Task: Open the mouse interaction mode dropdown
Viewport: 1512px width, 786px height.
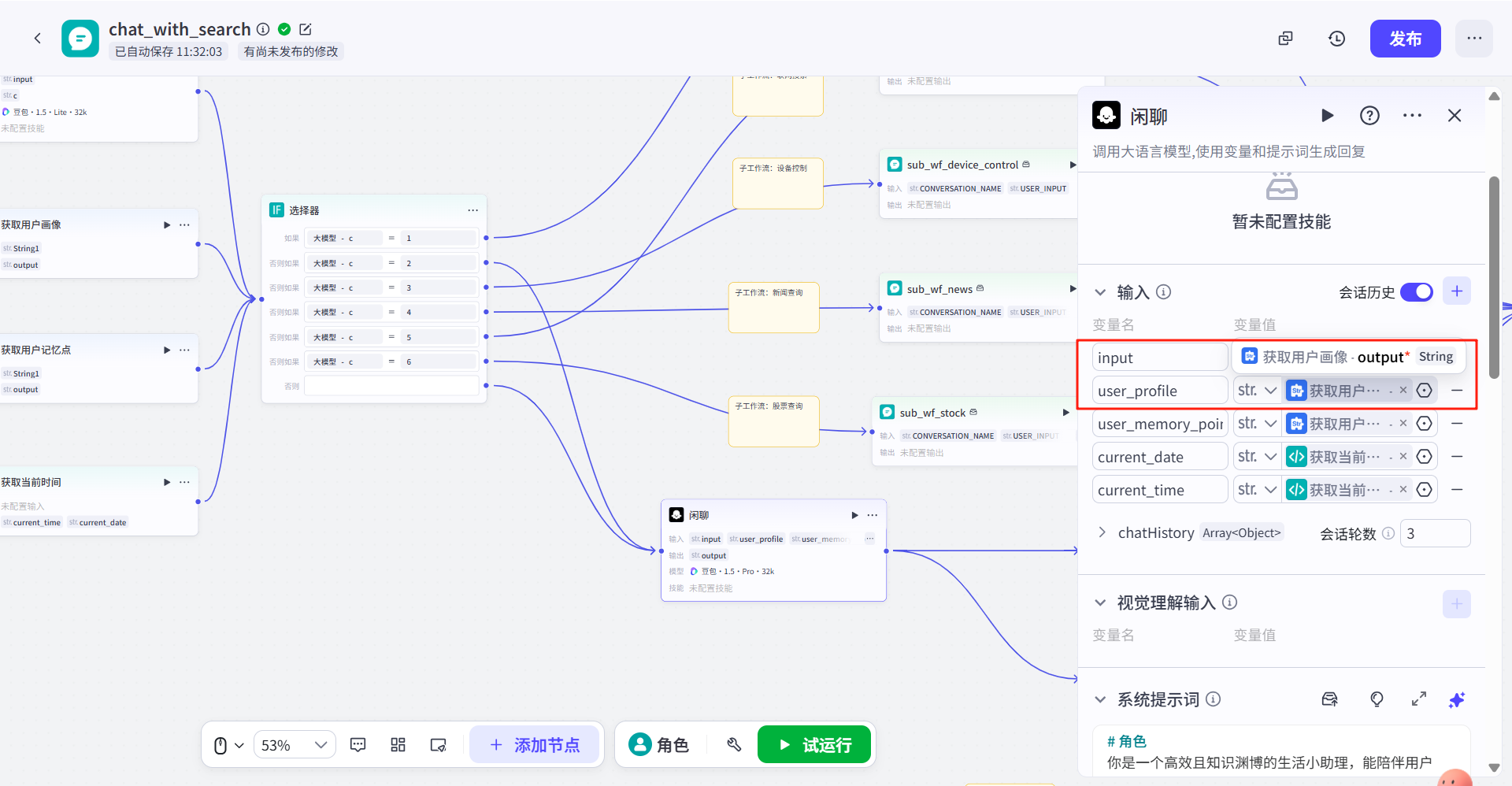Action: click(x=229, y=745)
